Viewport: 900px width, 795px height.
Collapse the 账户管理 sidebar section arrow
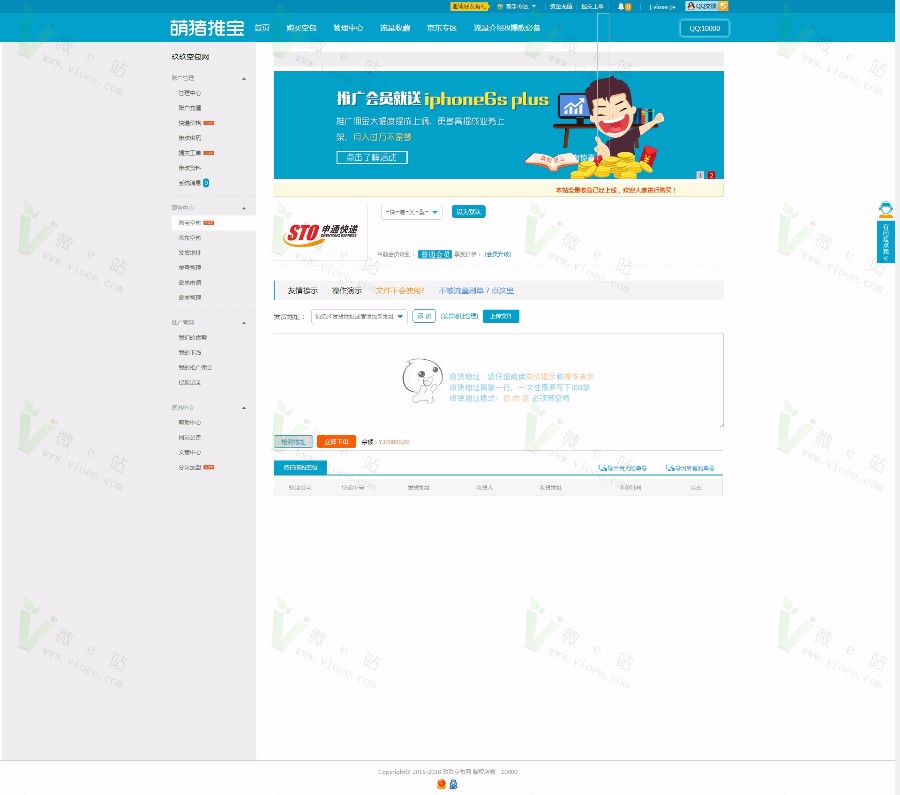244,79
